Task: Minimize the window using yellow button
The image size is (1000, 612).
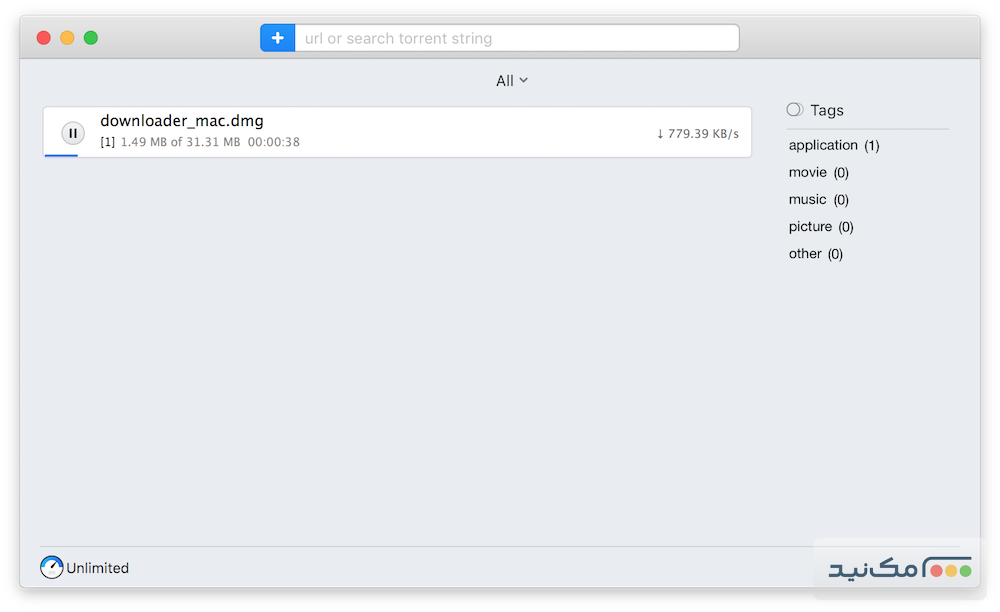Action: point(67,38)
